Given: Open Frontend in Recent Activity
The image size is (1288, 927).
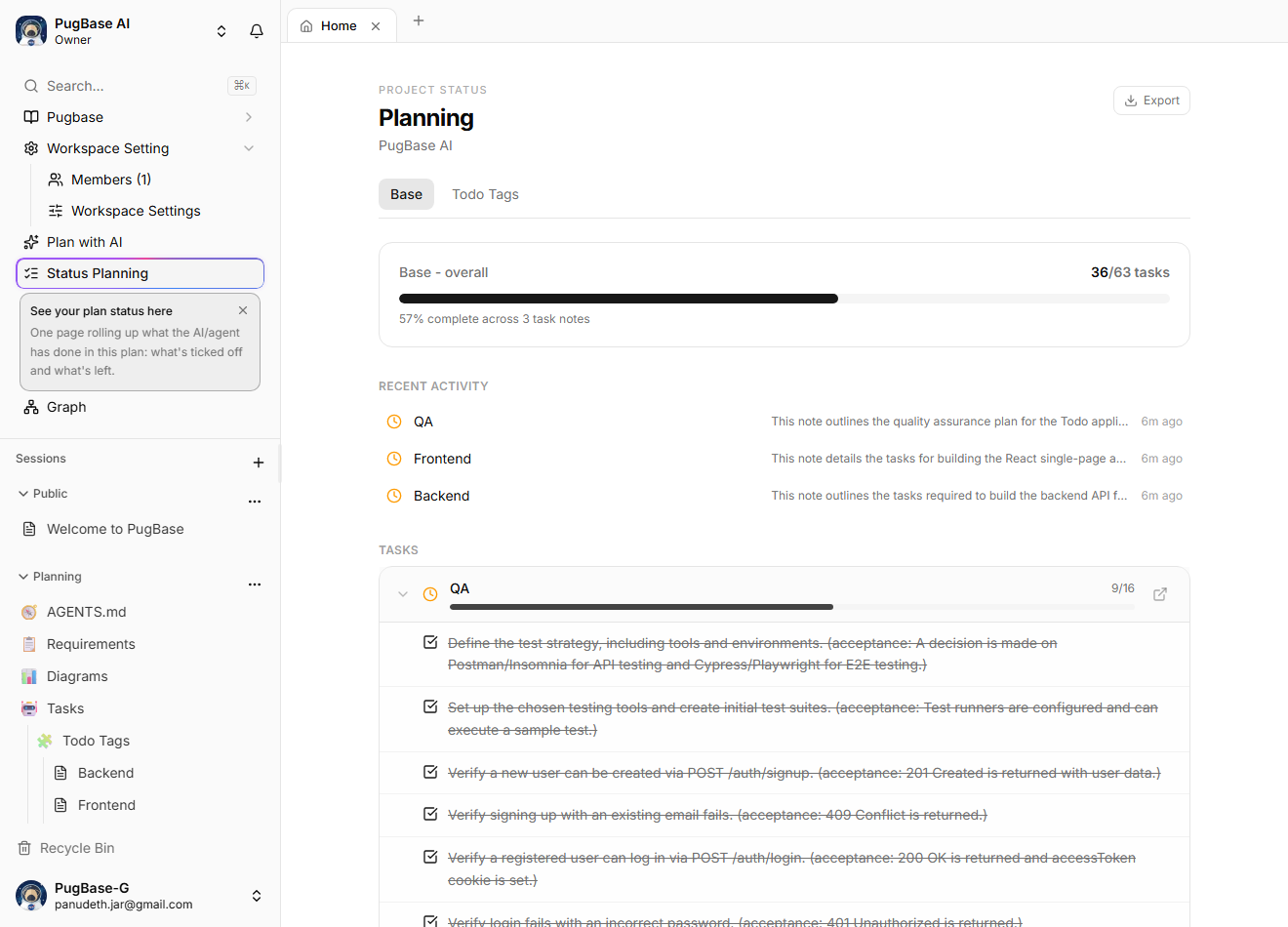Looking at the screenshot, I should coord(785,459).
